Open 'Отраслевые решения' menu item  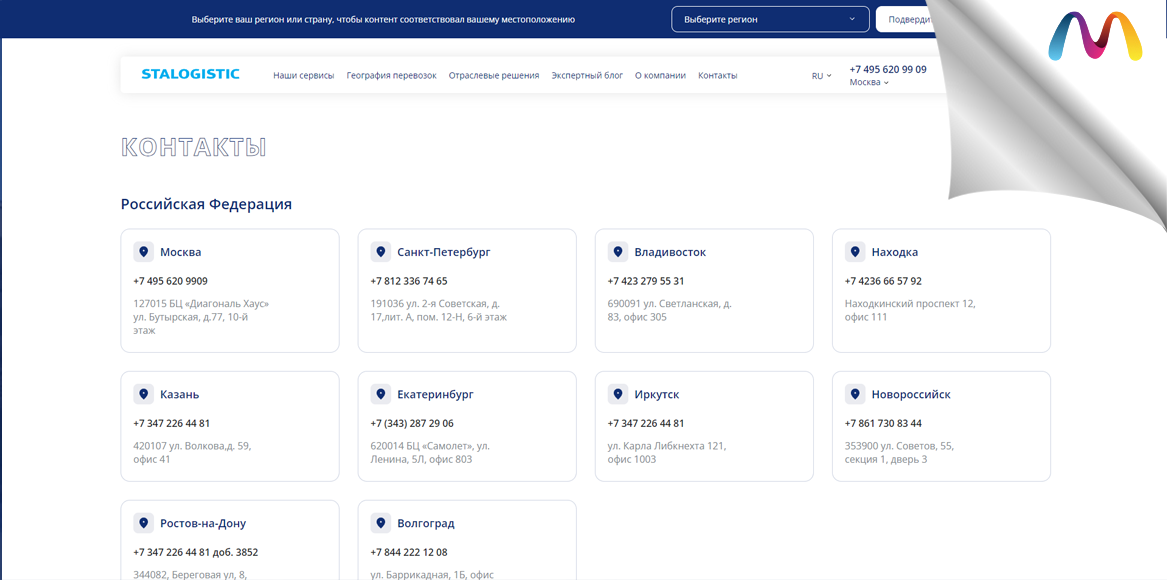click(x=494, y=75)
